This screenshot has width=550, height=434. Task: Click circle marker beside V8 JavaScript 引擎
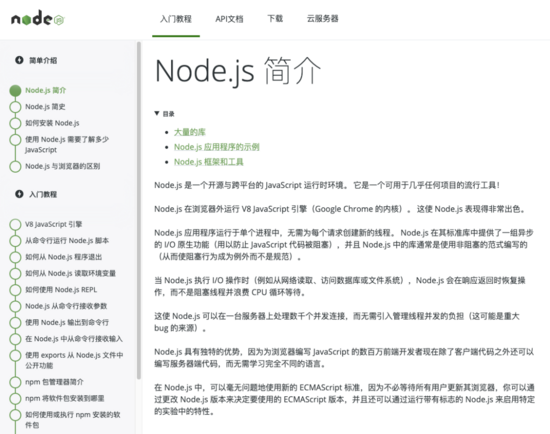pos(15,225)
